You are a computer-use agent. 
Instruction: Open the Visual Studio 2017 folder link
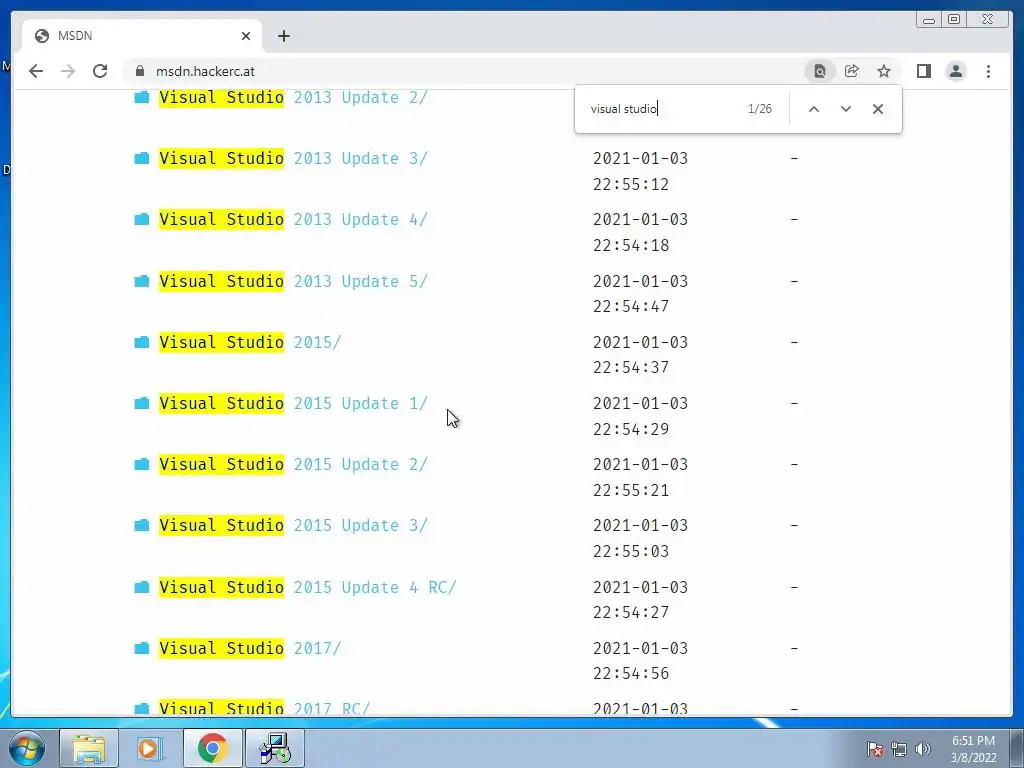(250, 648)
